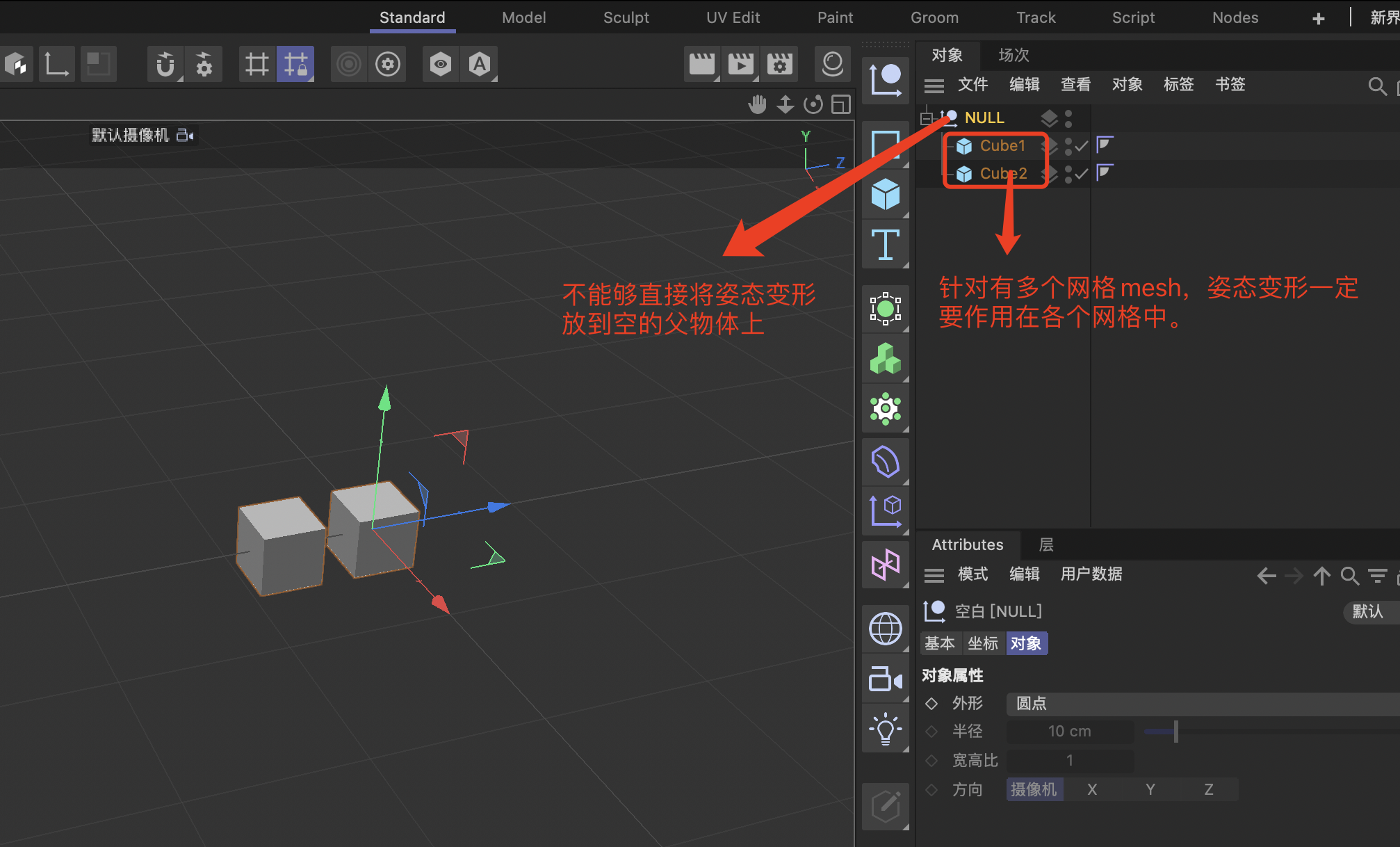1400x847 pixels.
Task: Click the Light object icon
Action: 885,729
